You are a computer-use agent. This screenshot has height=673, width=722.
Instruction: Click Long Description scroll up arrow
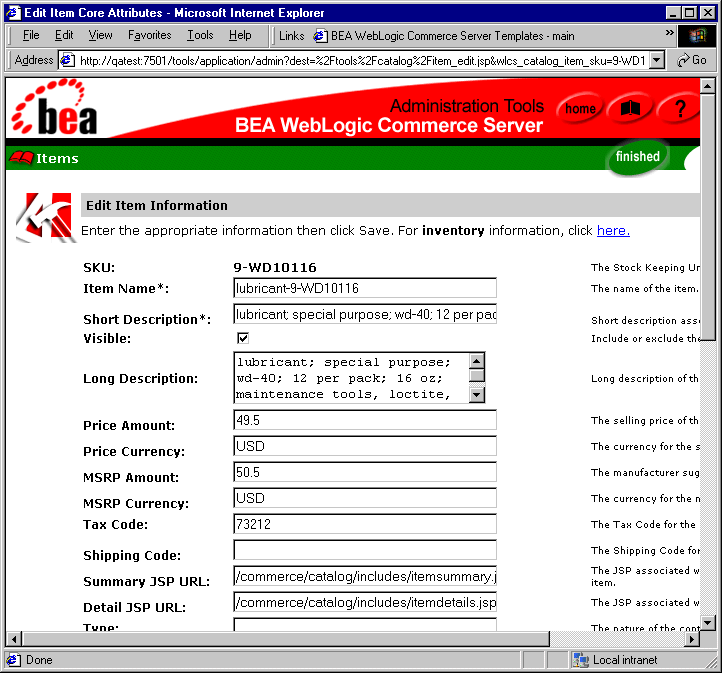point(477,361)
